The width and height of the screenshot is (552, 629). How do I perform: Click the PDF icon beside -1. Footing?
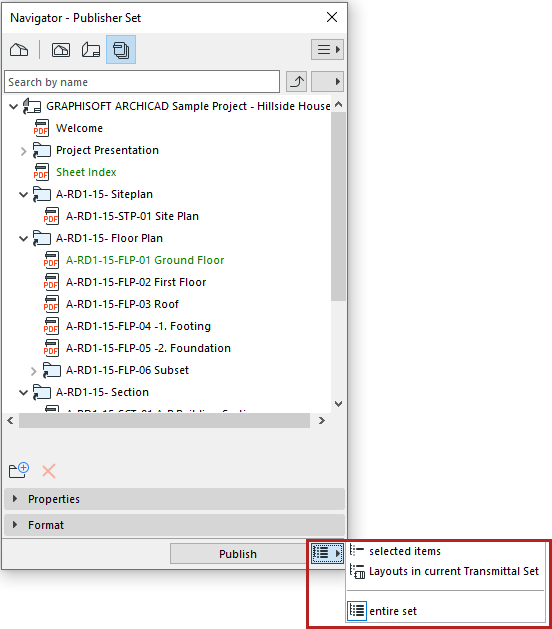51,327
